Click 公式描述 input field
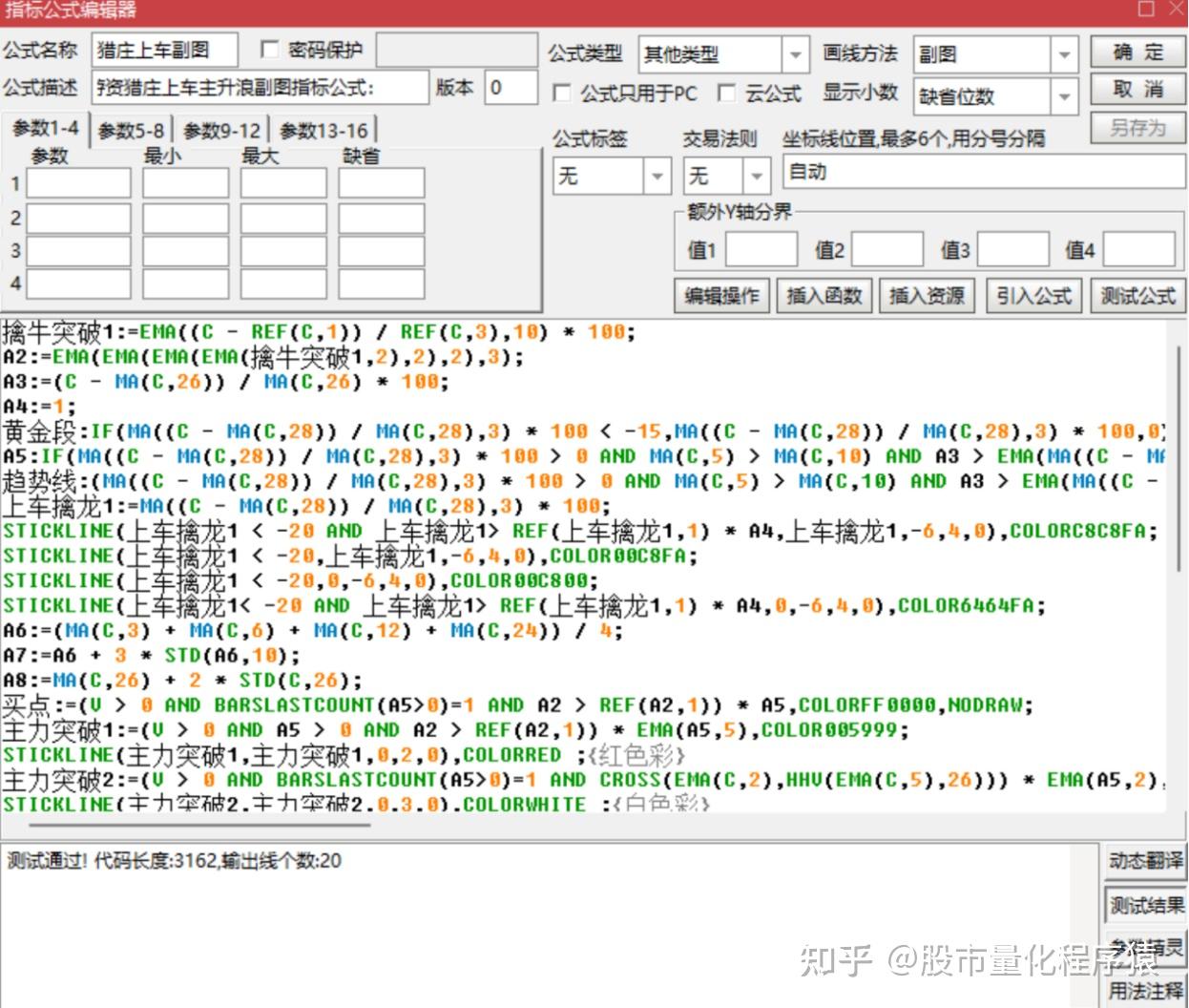Image resolution: width=1189 pixels, height=1008 pixels. pyautogui.click(x=261, y=88)
